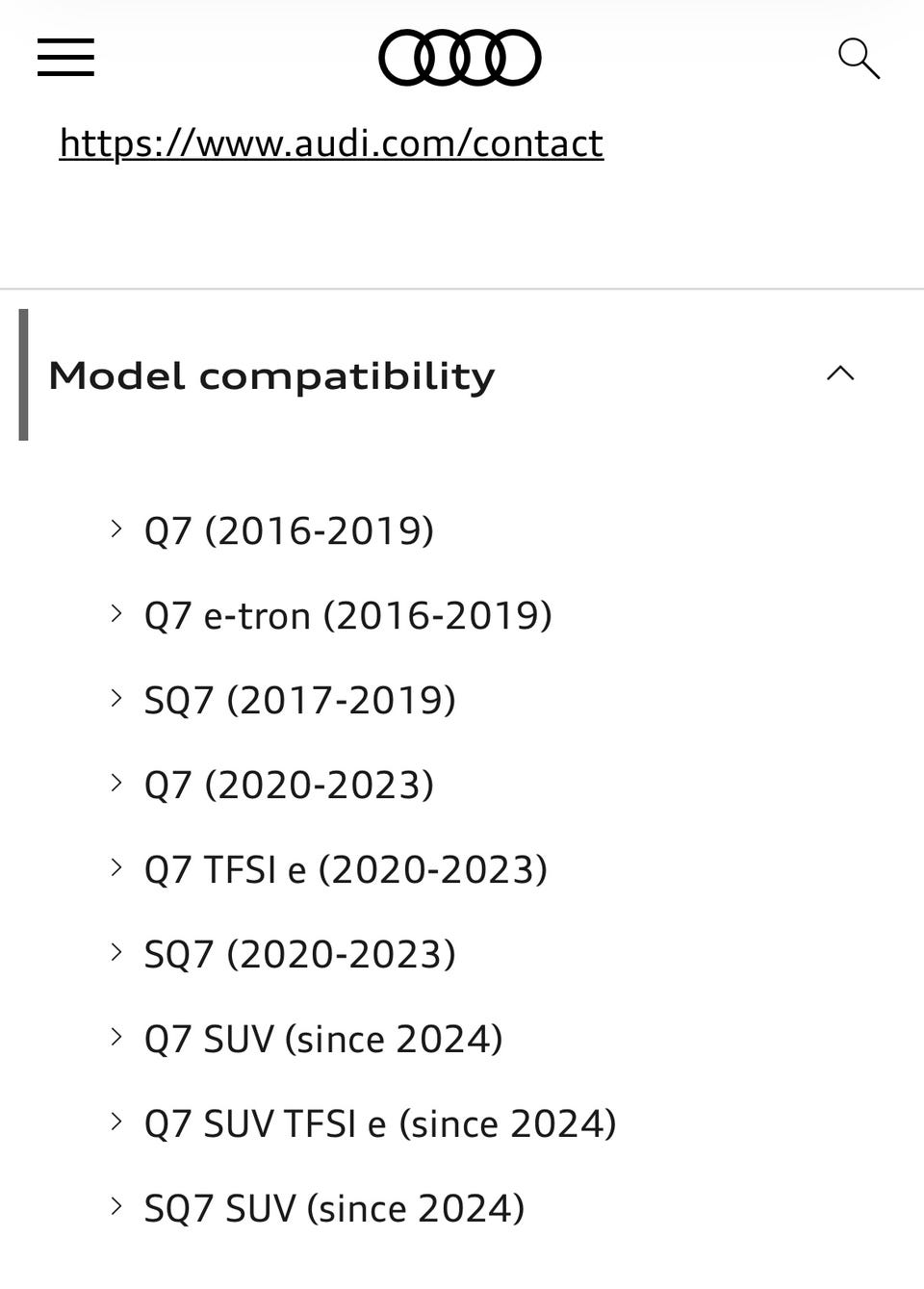The image size is (924, 1289).
Task: Open Q7 SUV TFSI e (since 2024)
Action: coord(380,1123)
